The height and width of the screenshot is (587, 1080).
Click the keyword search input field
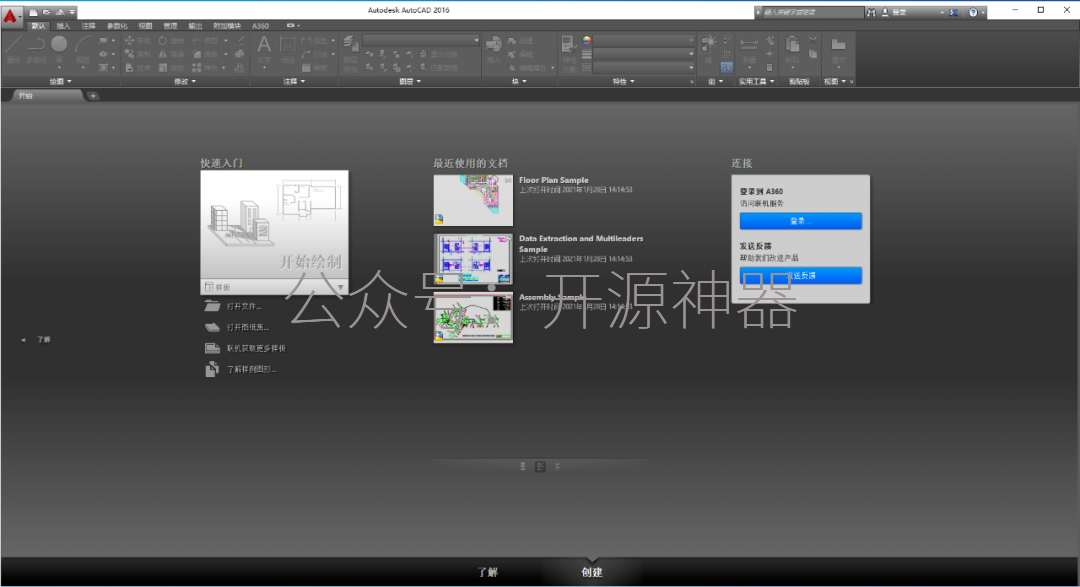(813, 12)
